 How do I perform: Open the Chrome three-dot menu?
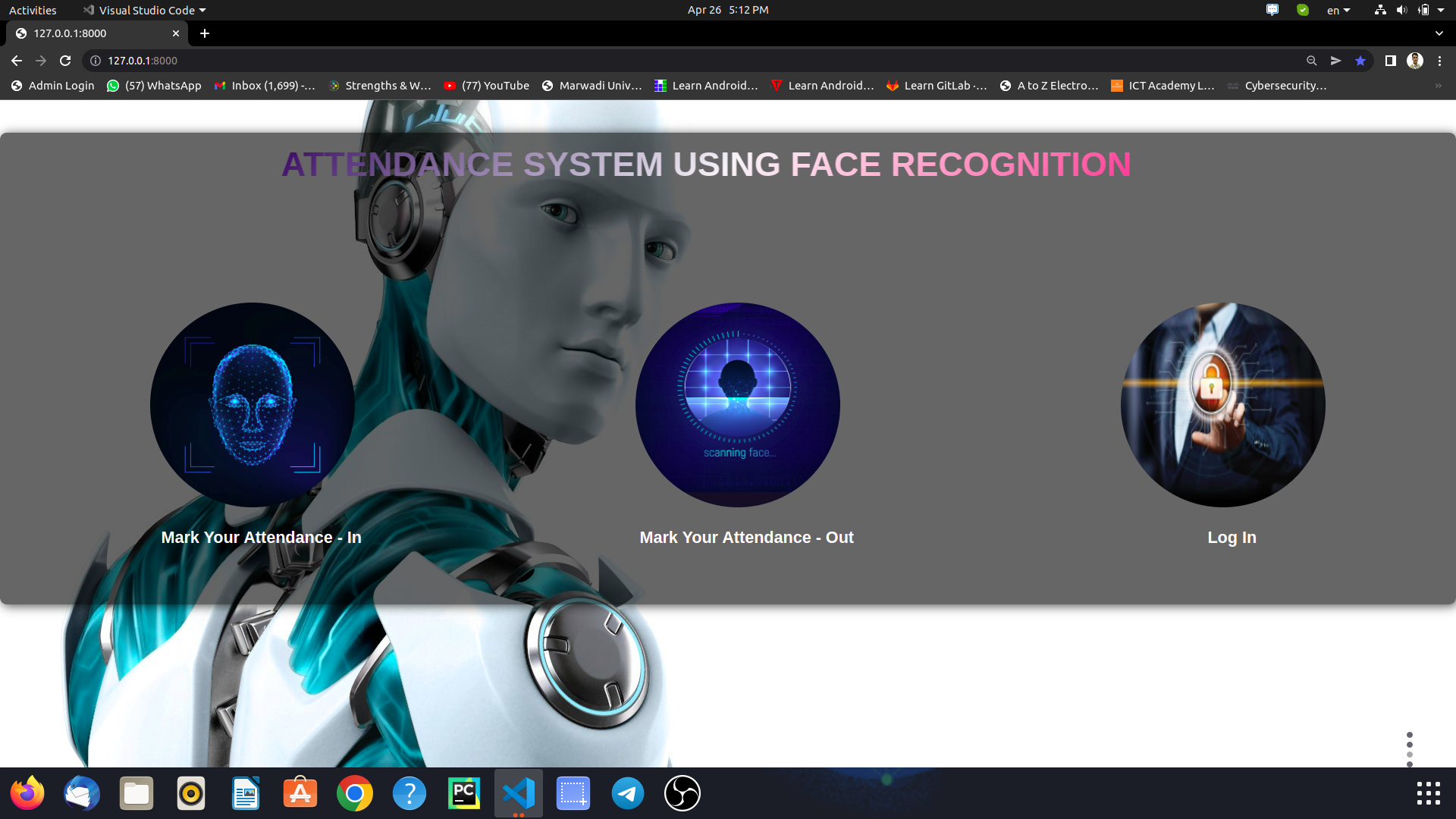pos(1440,61)
